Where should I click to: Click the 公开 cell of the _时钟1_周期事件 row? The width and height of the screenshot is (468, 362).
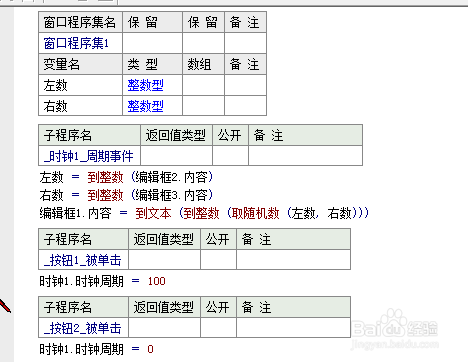pos(230,156)
